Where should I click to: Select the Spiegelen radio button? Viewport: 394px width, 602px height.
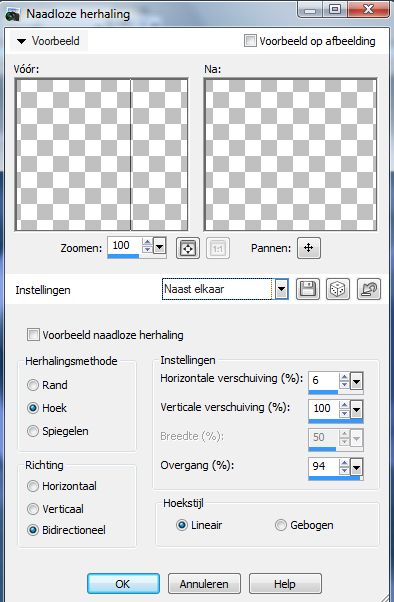[x=33, y=431]
